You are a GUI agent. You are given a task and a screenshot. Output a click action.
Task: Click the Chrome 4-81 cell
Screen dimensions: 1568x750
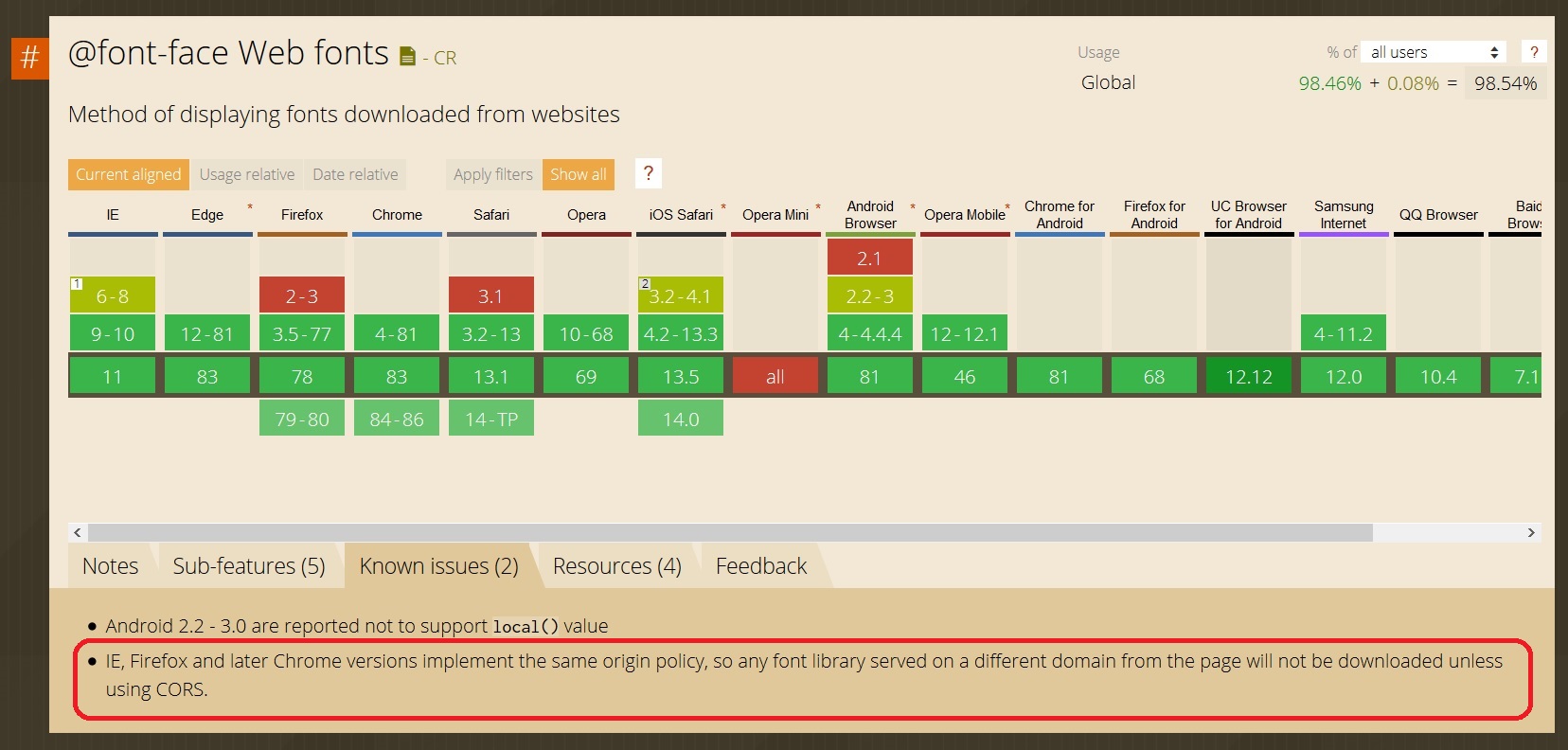397,332
